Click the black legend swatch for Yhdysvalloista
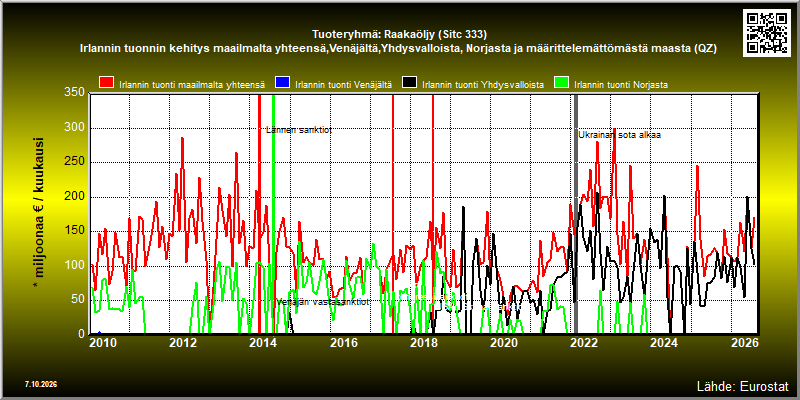The image size is (800, 400). [x=410, y=83]
